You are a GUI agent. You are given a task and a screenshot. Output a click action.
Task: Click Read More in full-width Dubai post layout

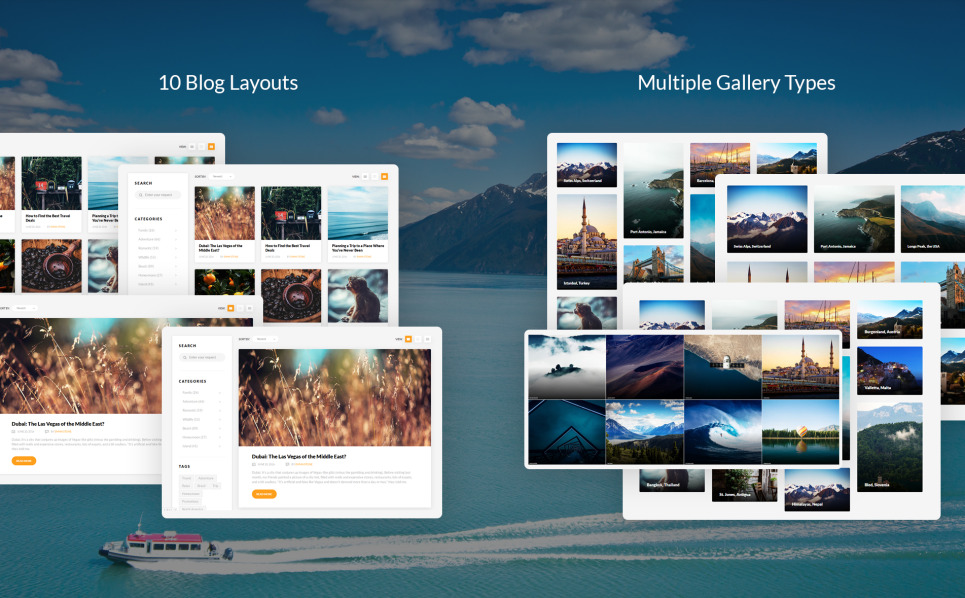click(x=23, y=460)
